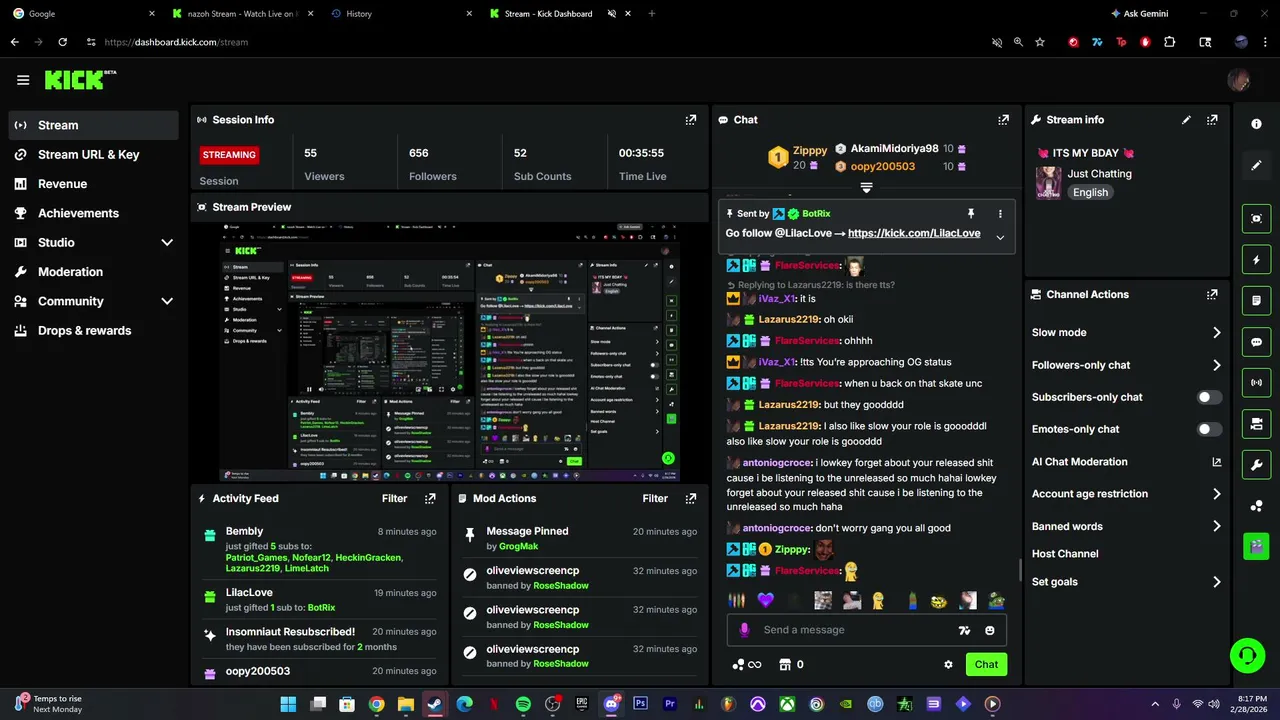Toggle Emotes-only chat switch

[1210, 429]
